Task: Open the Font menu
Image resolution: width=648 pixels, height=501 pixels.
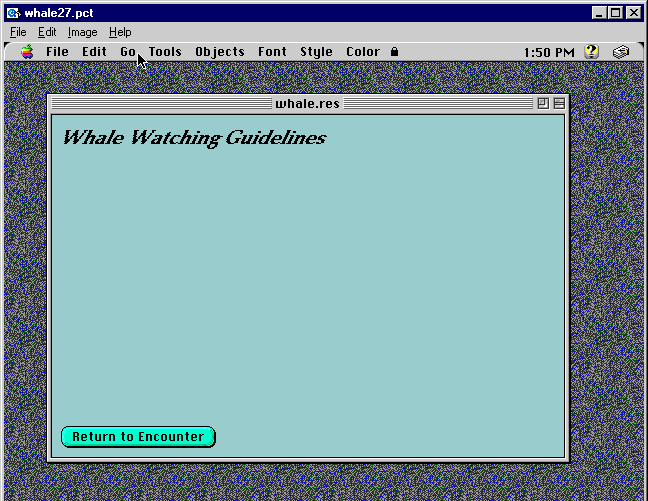Action: click(272, 52)
